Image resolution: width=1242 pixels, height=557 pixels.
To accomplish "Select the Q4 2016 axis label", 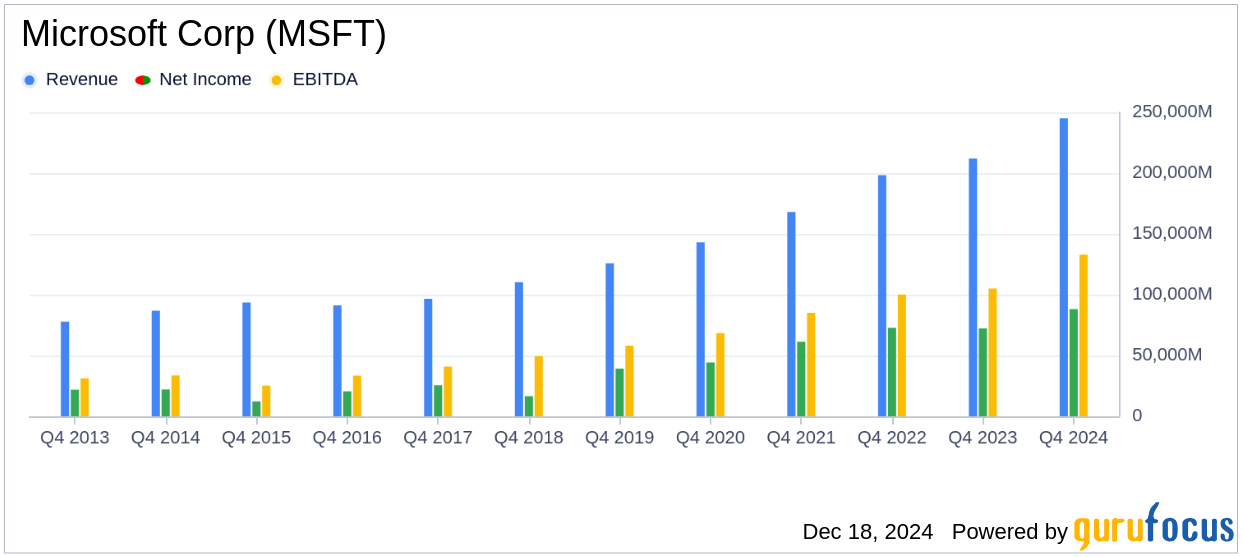I will click(347, 438).
